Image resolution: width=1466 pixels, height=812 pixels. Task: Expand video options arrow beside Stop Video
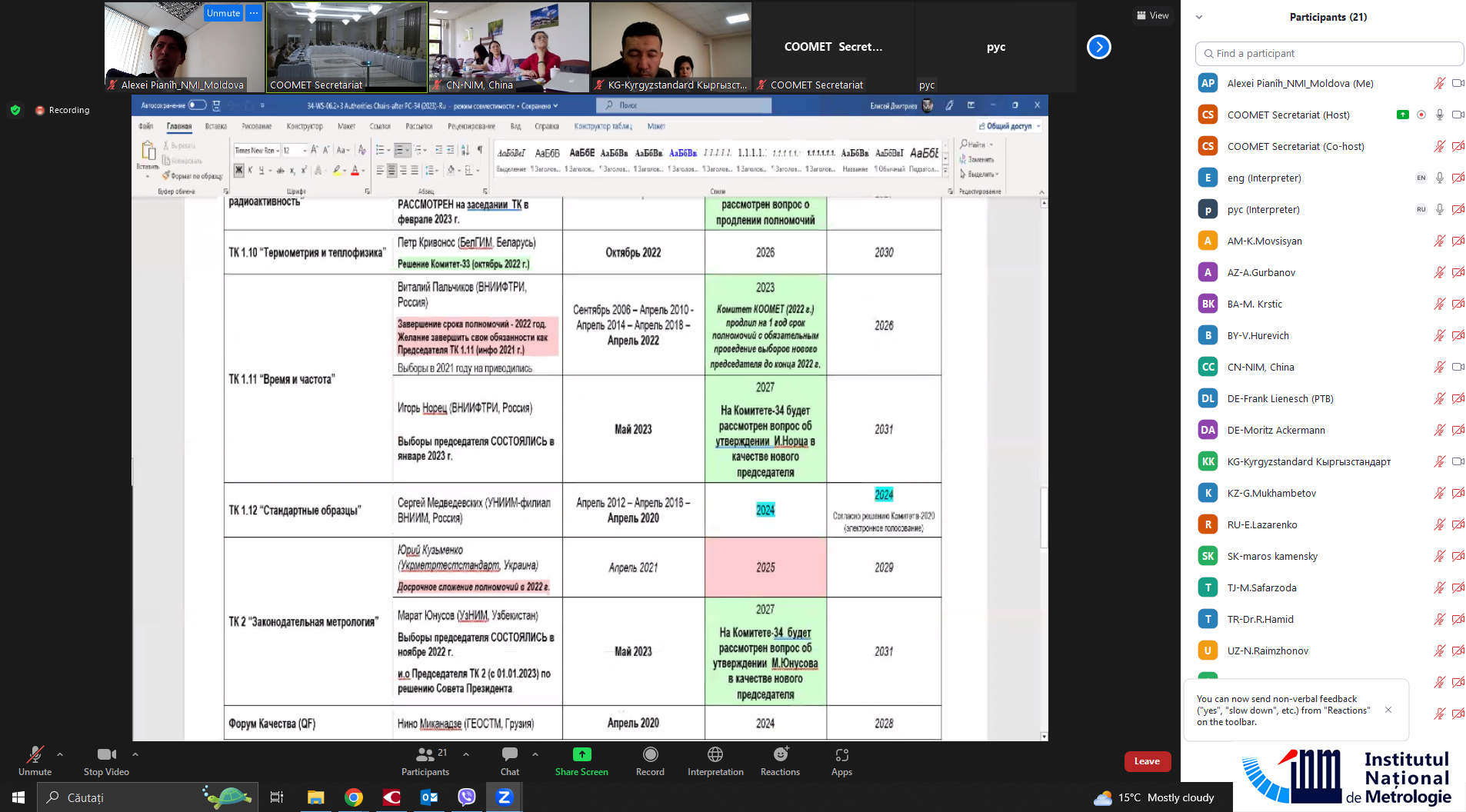click(x=135, y=754)
